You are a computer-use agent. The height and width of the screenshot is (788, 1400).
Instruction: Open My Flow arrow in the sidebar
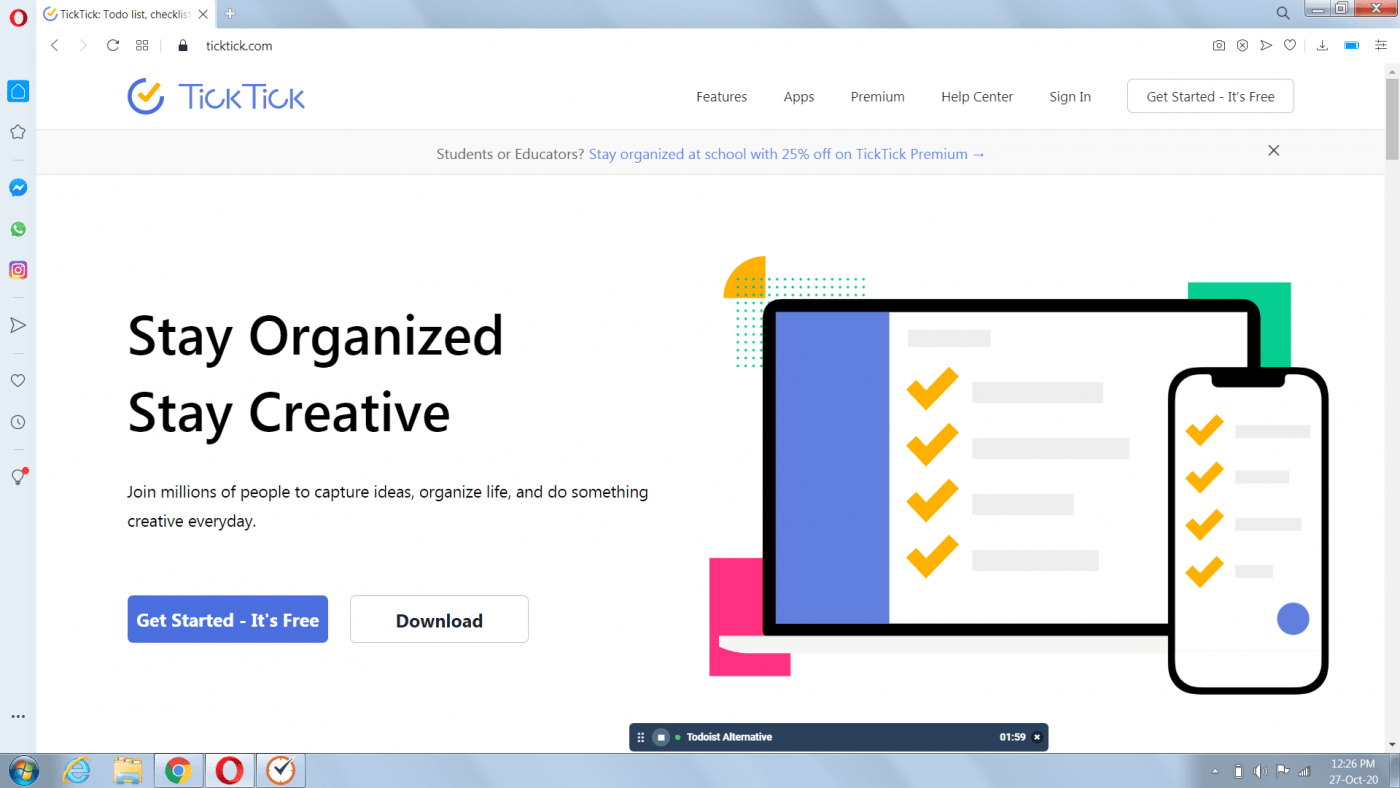point(18,325)
